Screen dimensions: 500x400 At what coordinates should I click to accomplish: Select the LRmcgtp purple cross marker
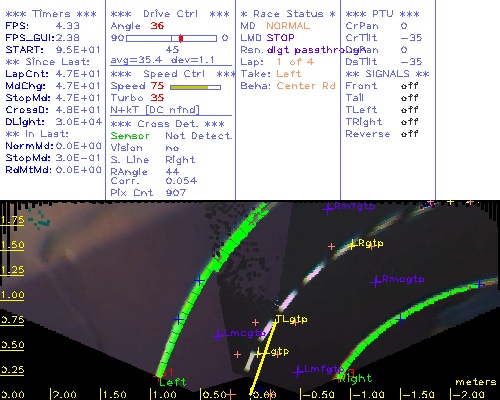pyautogui.click(x=376, y=281)
